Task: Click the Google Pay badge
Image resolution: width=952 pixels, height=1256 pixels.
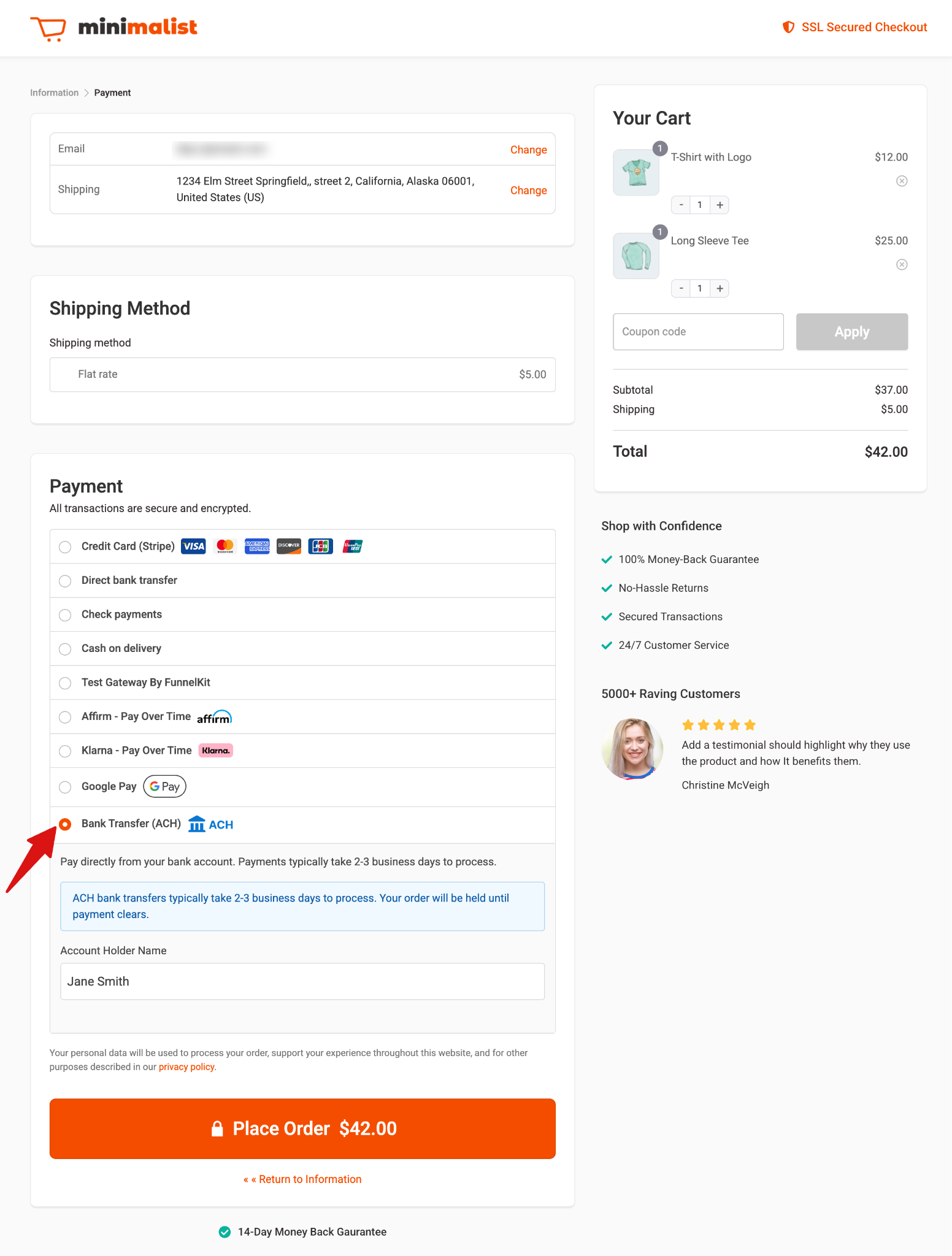Action: coord(164,786)
